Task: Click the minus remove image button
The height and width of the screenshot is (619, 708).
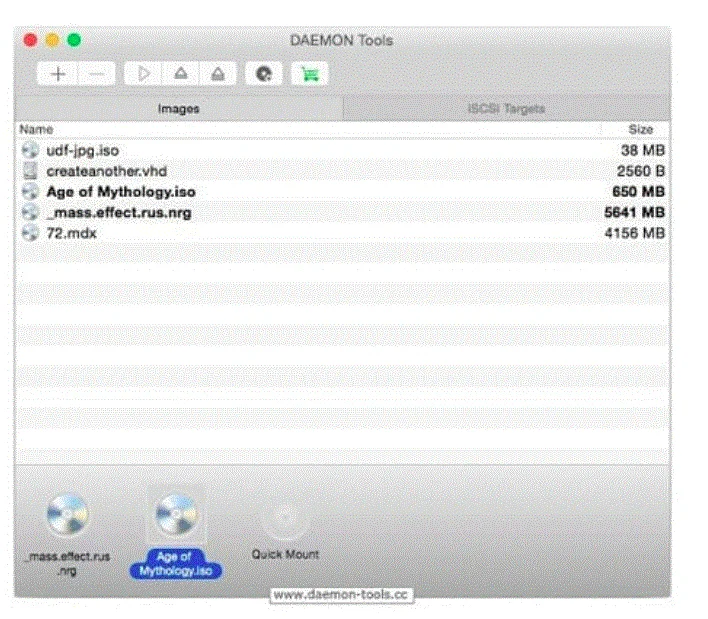Action: pos(97,74)
